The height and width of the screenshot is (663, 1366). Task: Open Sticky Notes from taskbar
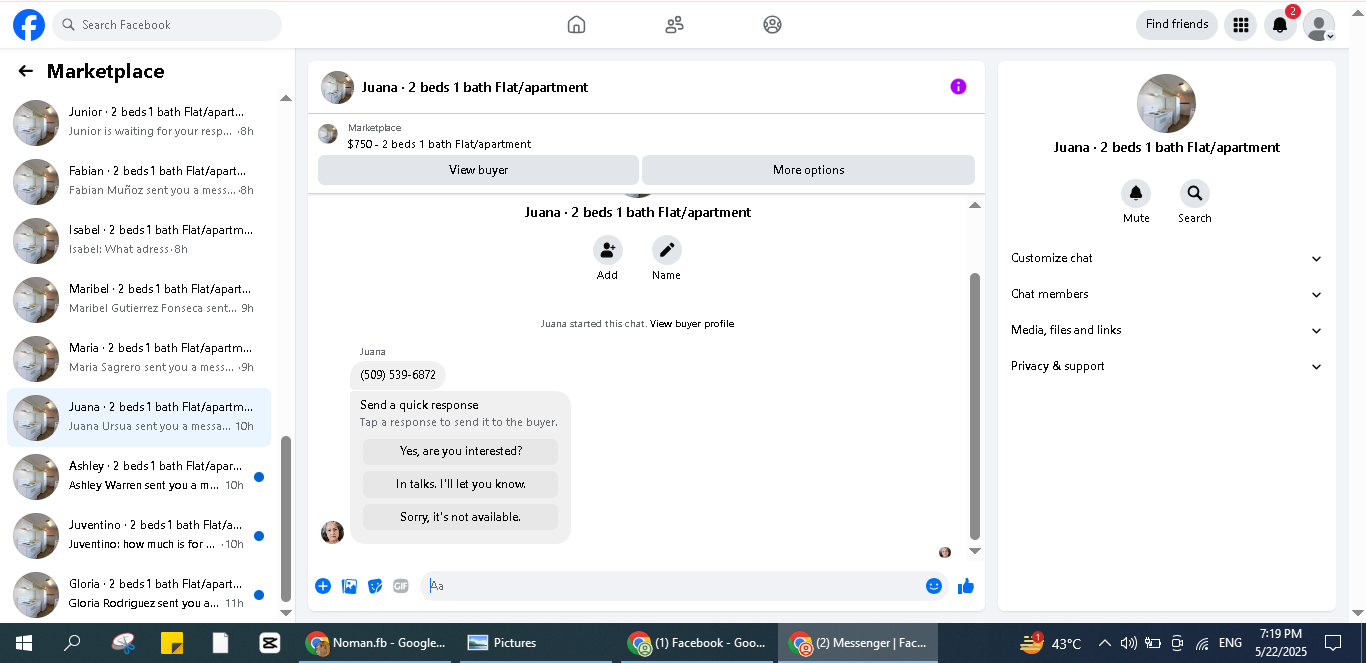pyautogui.click(x=172, y=643)
